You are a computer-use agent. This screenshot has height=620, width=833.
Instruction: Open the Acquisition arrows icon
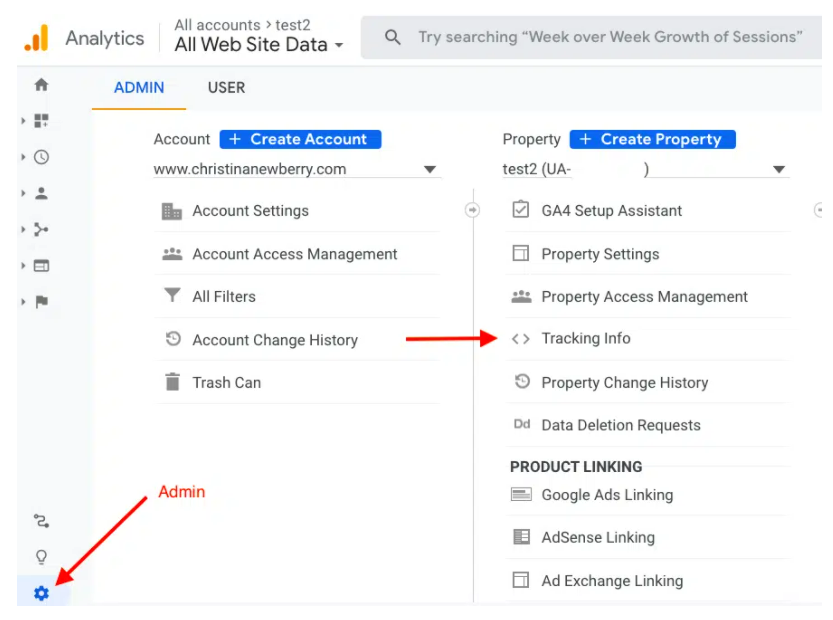[x=41, y=230]
